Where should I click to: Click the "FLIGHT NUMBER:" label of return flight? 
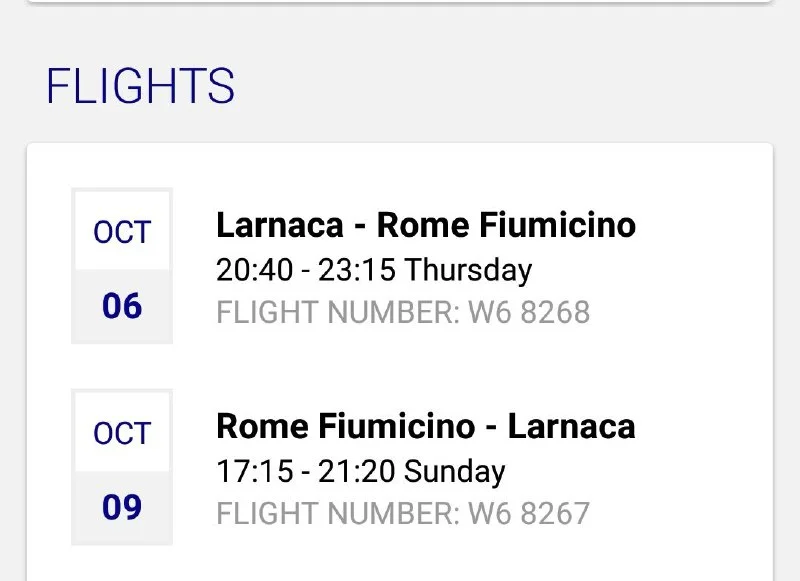[338, 514]
